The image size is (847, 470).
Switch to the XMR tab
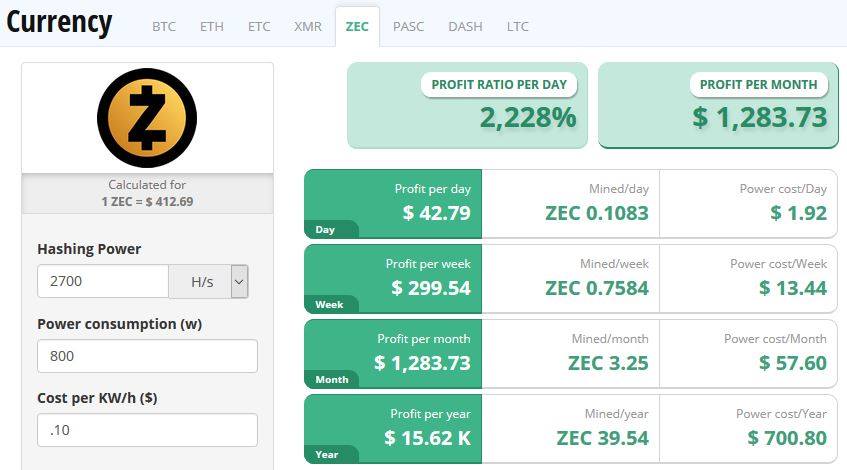coord(308,26)
